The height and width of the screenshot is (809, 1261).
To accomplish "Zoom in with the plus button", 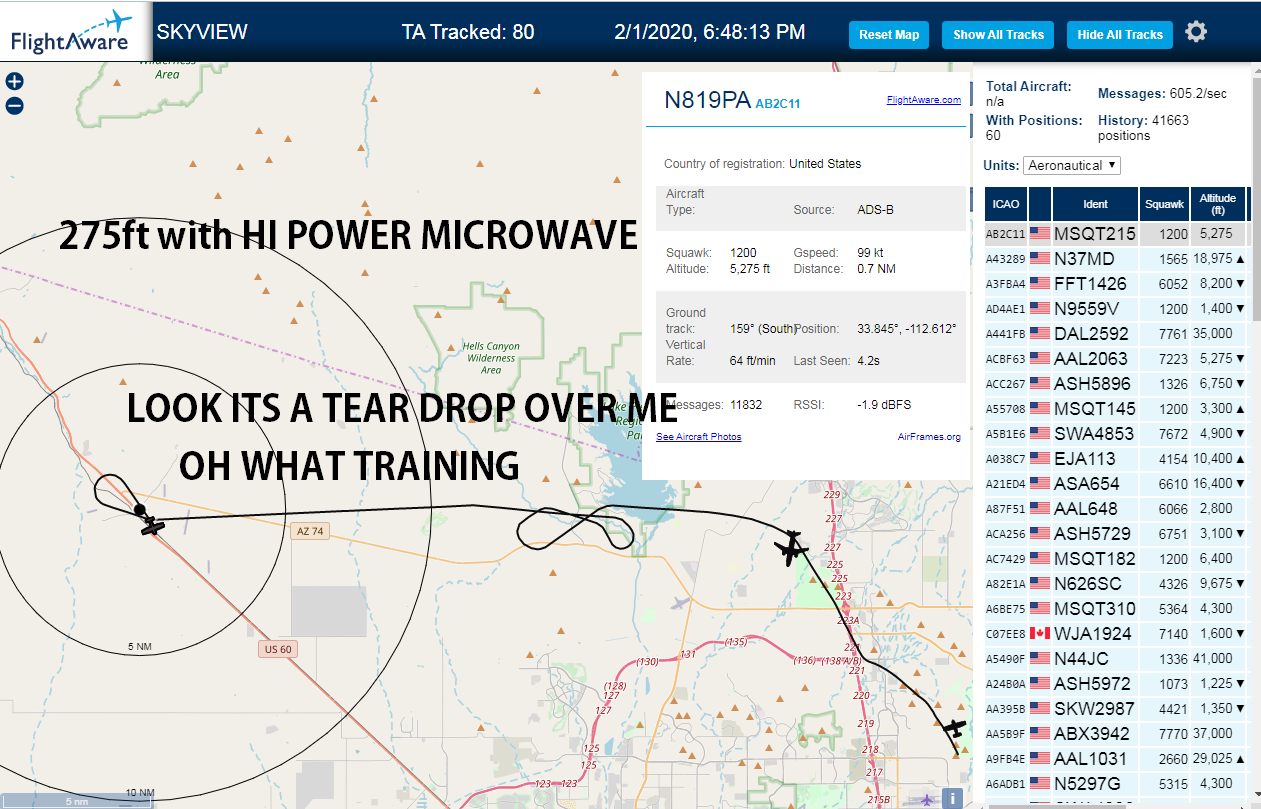I will (x=15, y=82).
